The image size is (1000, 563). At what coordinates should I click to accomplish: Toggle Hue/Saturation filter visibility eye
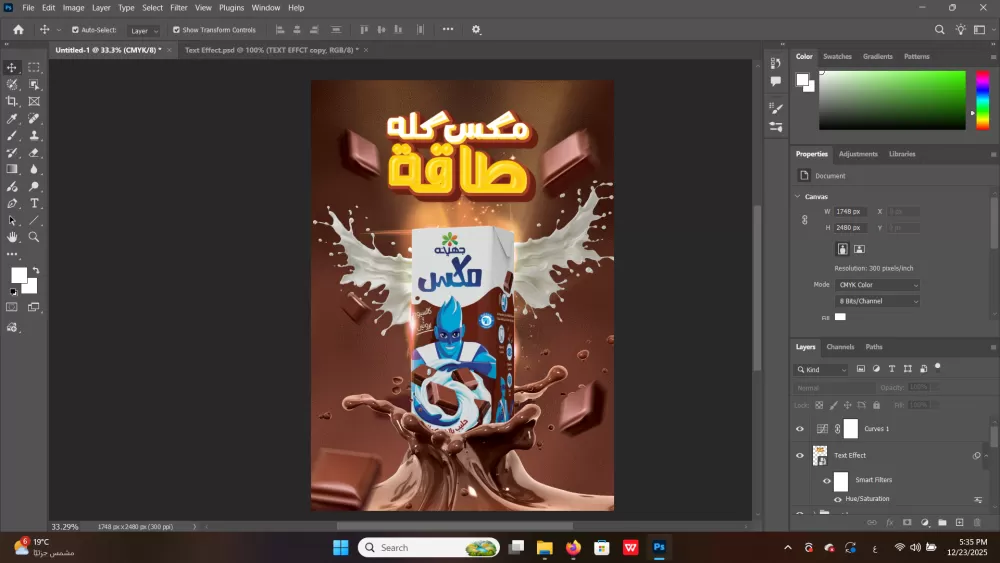point(838,499)
